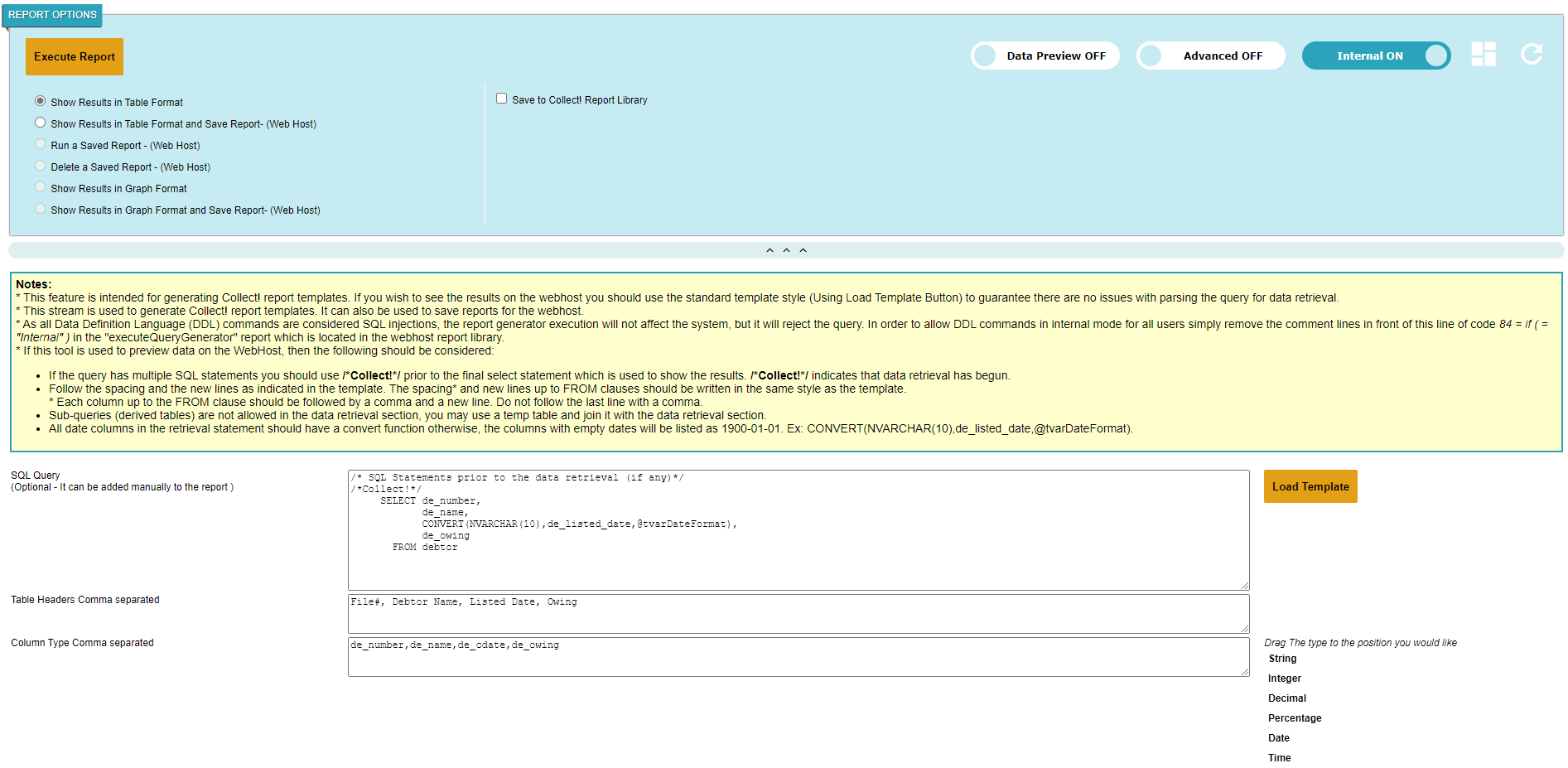Toggle the Data Preview switch
Image resolution: width=1568 pixels, height=768 pixels.
[x=1045, y=56]
